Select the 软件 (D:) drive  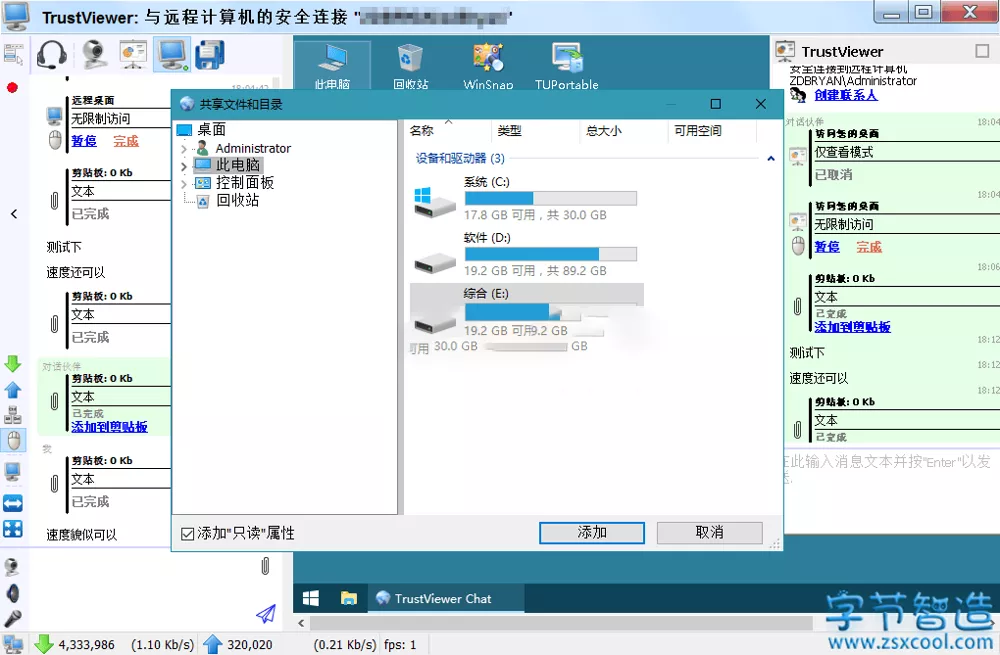tap(526, 254)
